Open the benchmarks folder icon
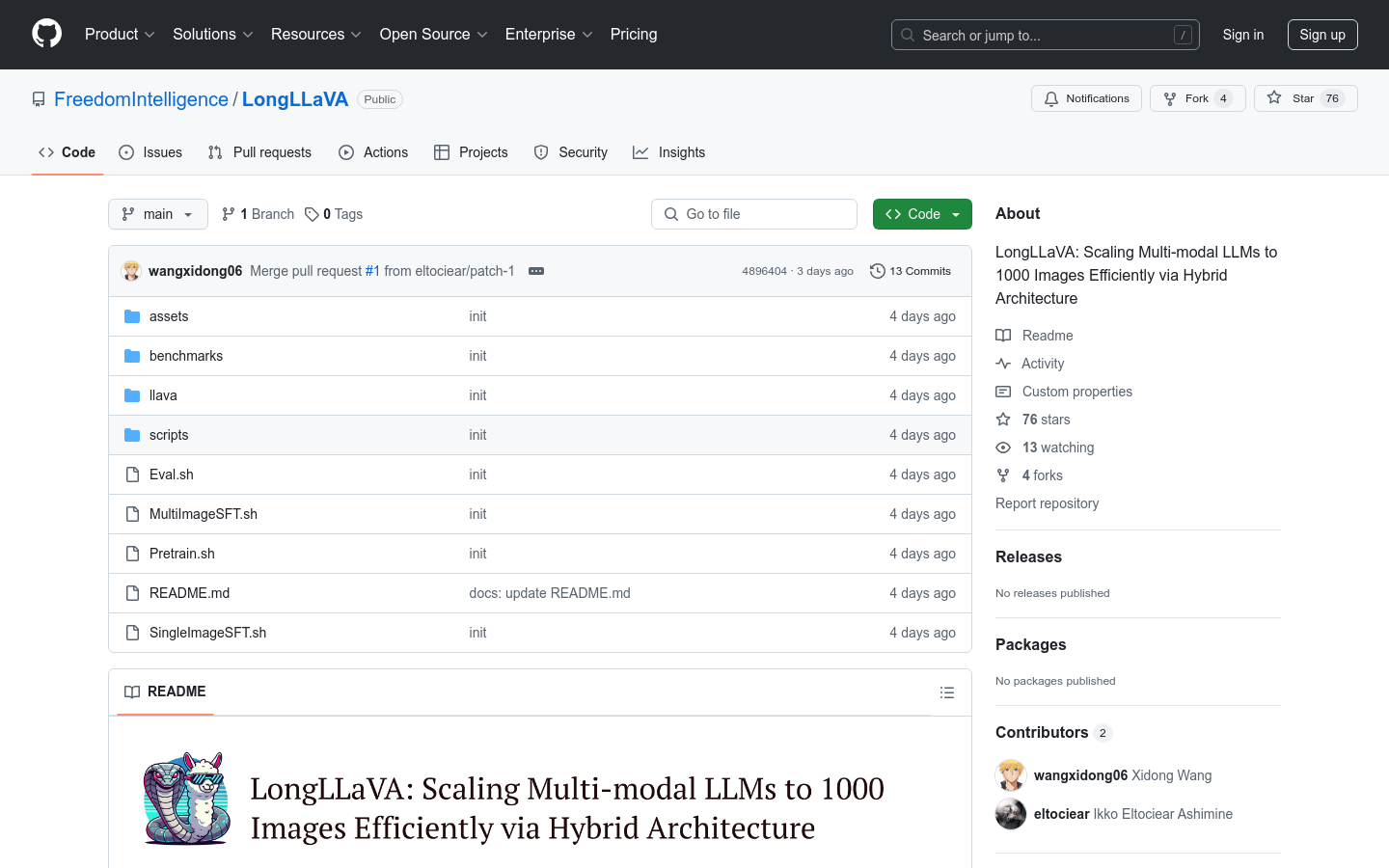Image resolution: width=1389 pixels, height=868 pixels. pyautogui.click(x=132, y=356)
